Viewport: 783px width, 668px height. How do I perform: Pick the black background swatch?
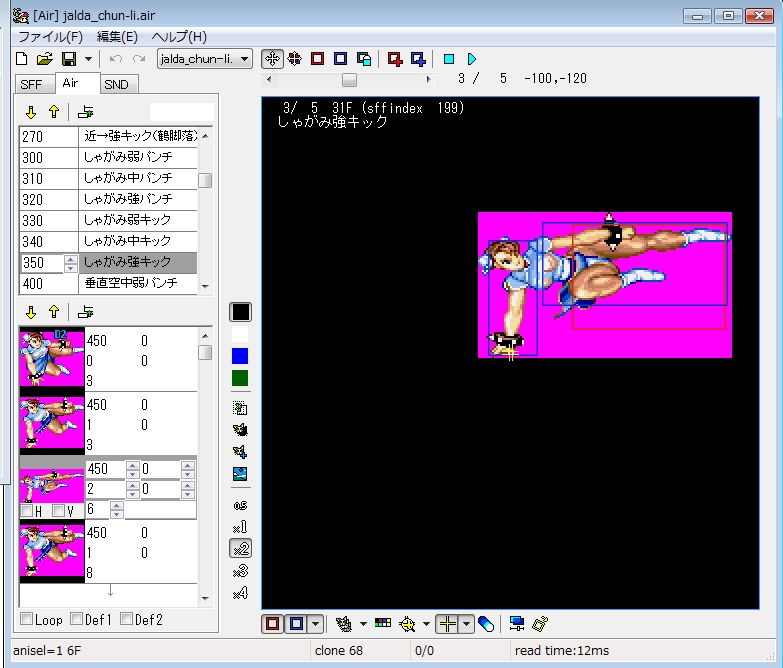tap(240, 312)
